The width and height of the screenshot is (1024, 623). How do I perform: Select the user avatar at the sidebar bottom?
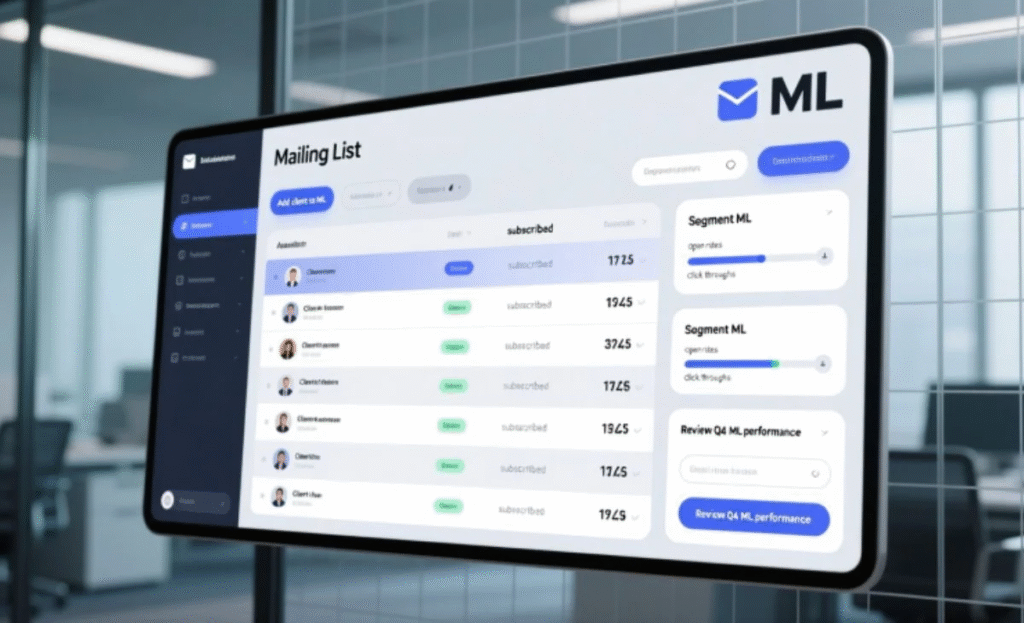168,500
